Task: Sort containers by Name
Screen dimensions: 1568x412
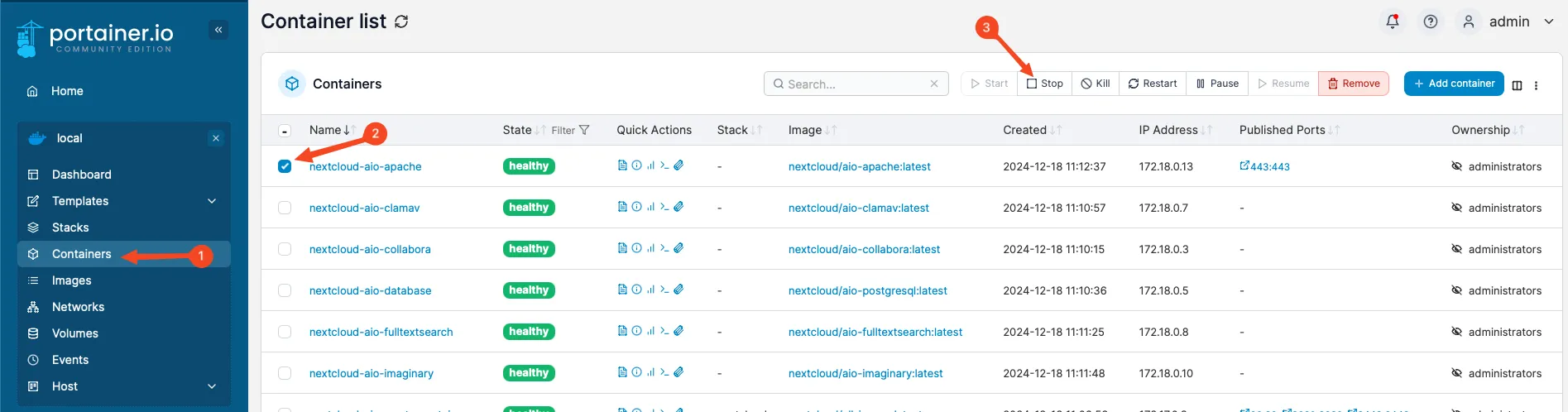Action: (x=332, y=130)
